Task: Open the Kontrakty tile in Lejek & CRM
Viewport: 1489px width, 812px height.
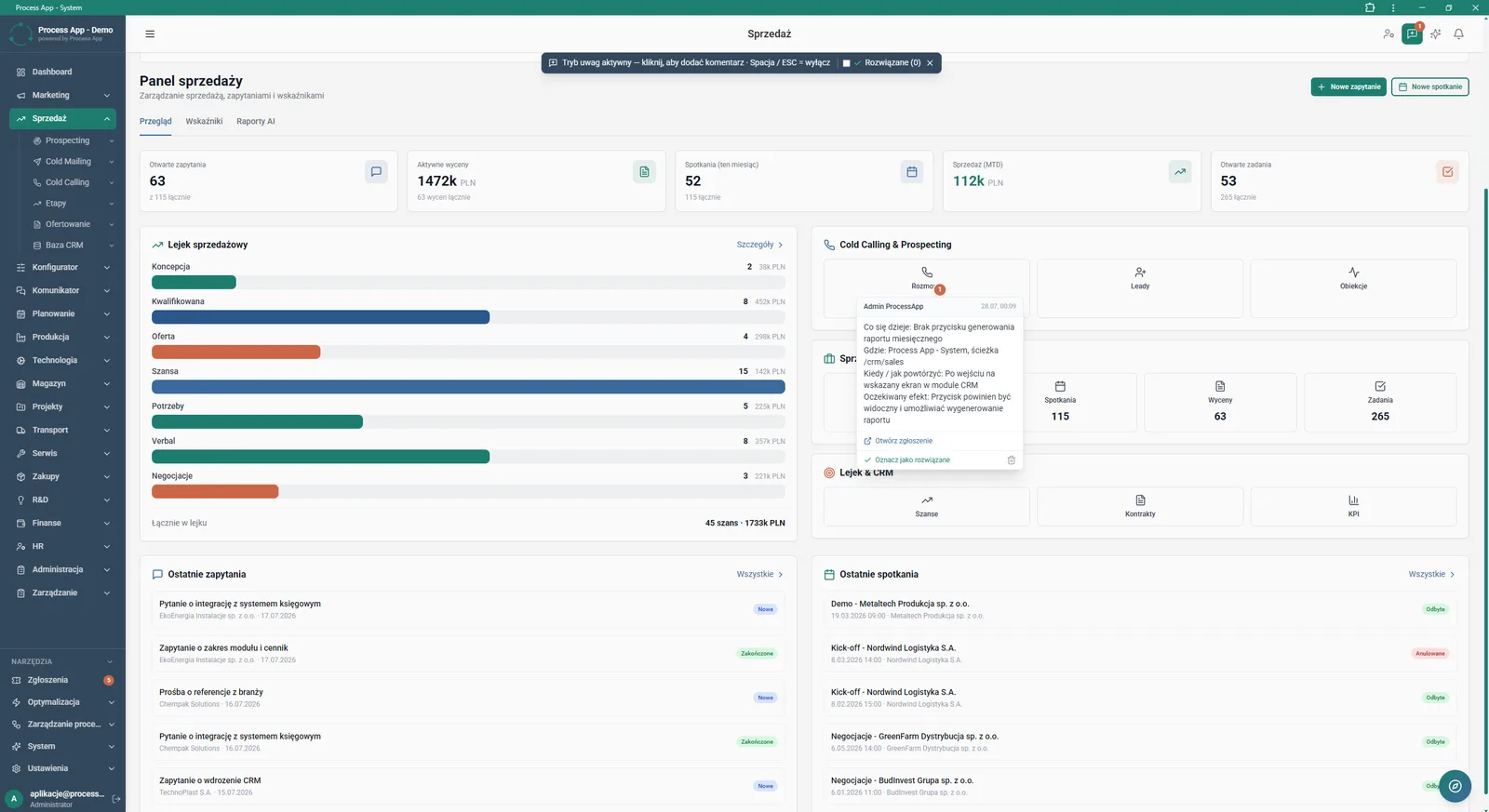Action: [1140, 507]
